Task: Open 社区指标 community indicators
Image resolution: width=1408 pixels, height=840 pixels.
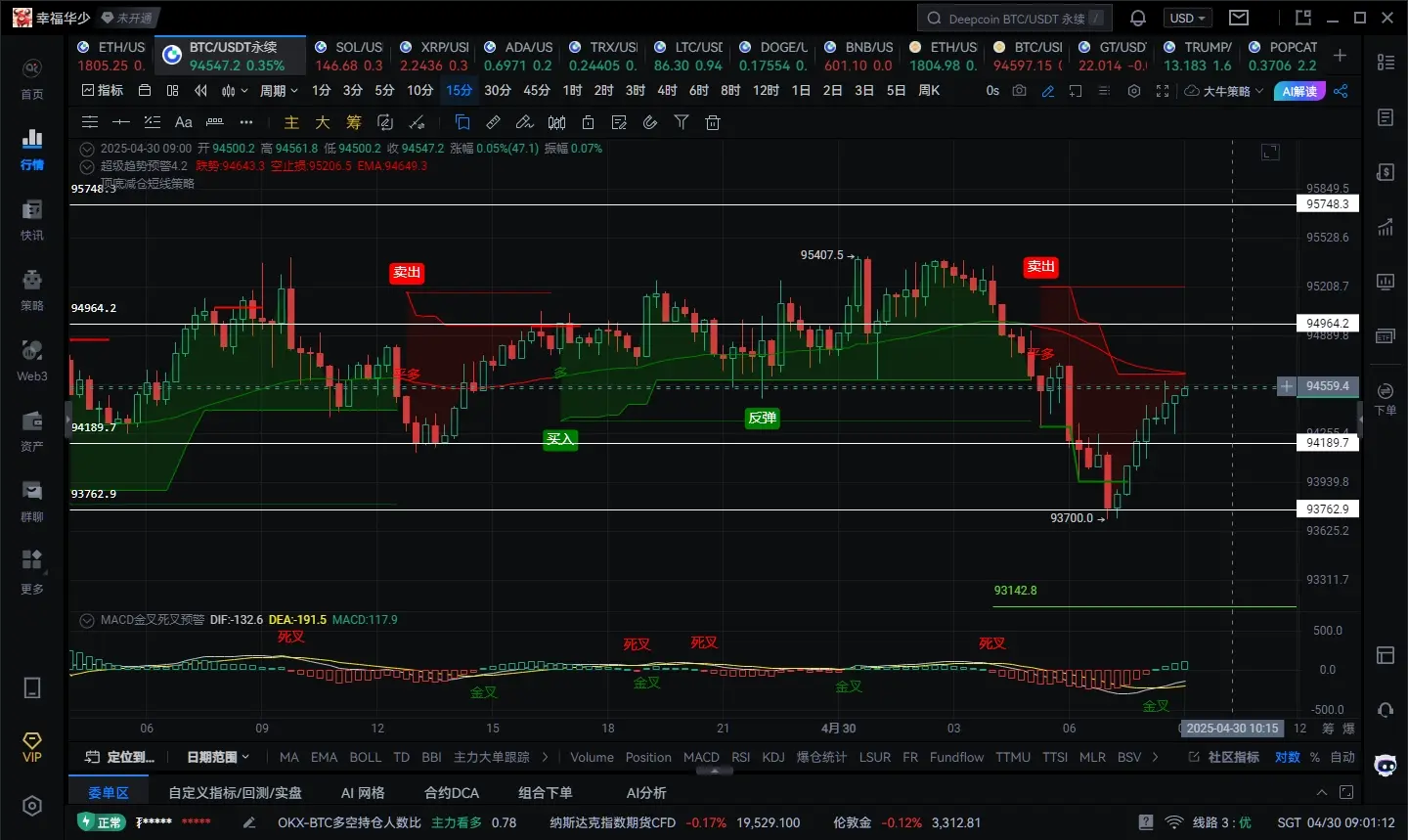Action: click(x=1223, y=757)
